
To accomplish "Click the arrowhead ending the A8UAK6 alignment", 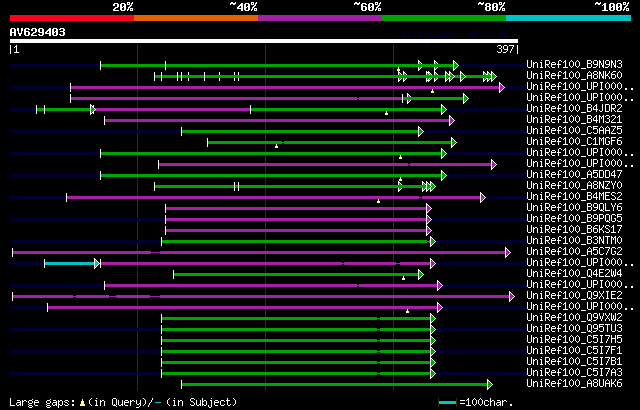I will click(x=490, y=385).
